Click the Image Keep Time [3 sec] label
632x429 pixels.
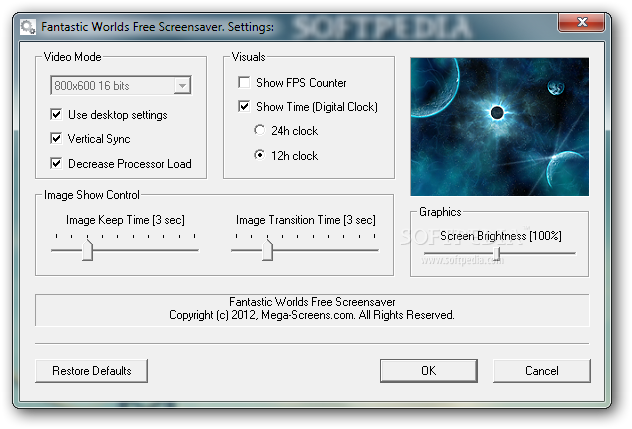[125, 220]
